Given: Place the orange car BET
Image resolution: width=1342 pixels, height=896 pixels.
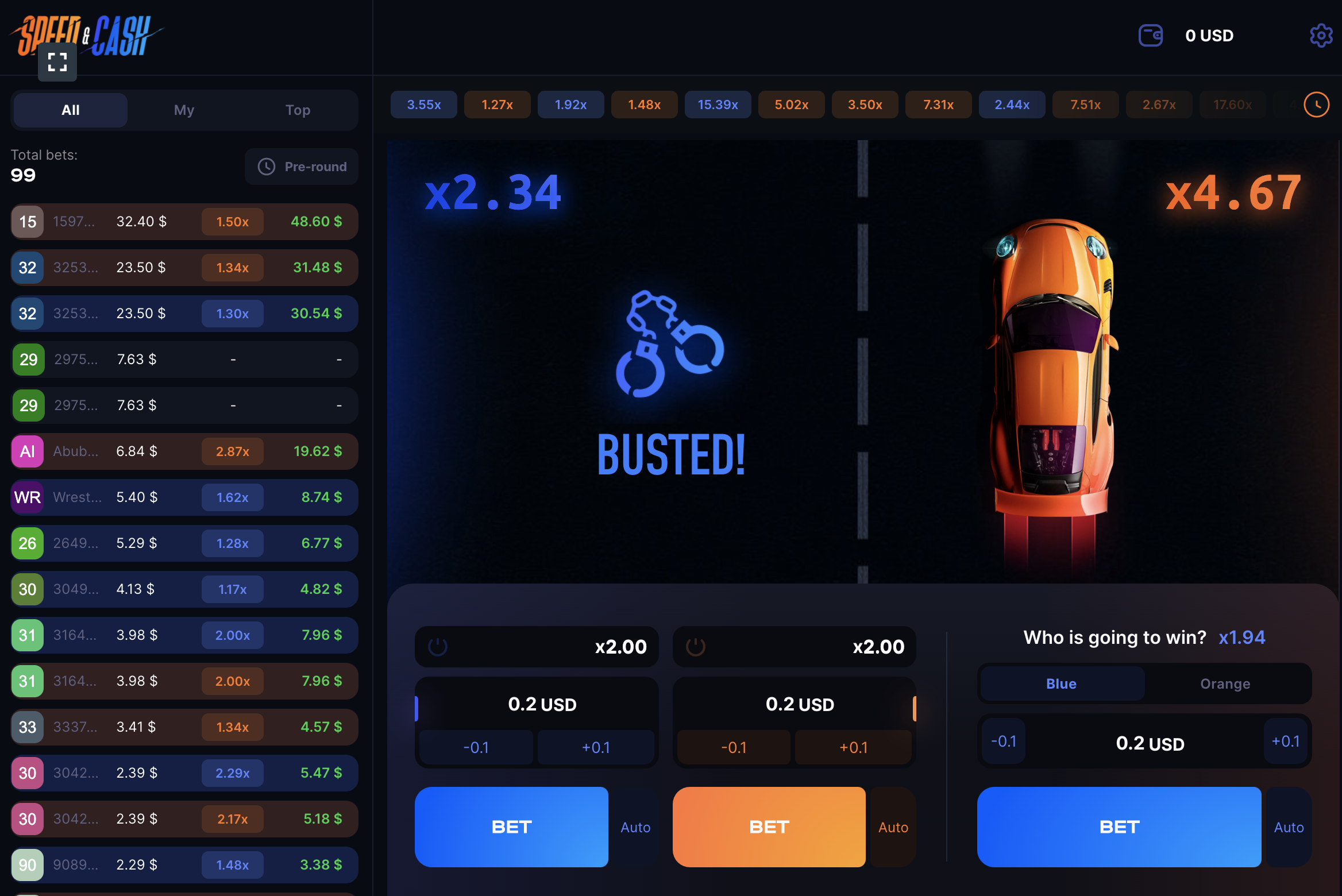Looking at the screenshot, I should coord(769,827).
